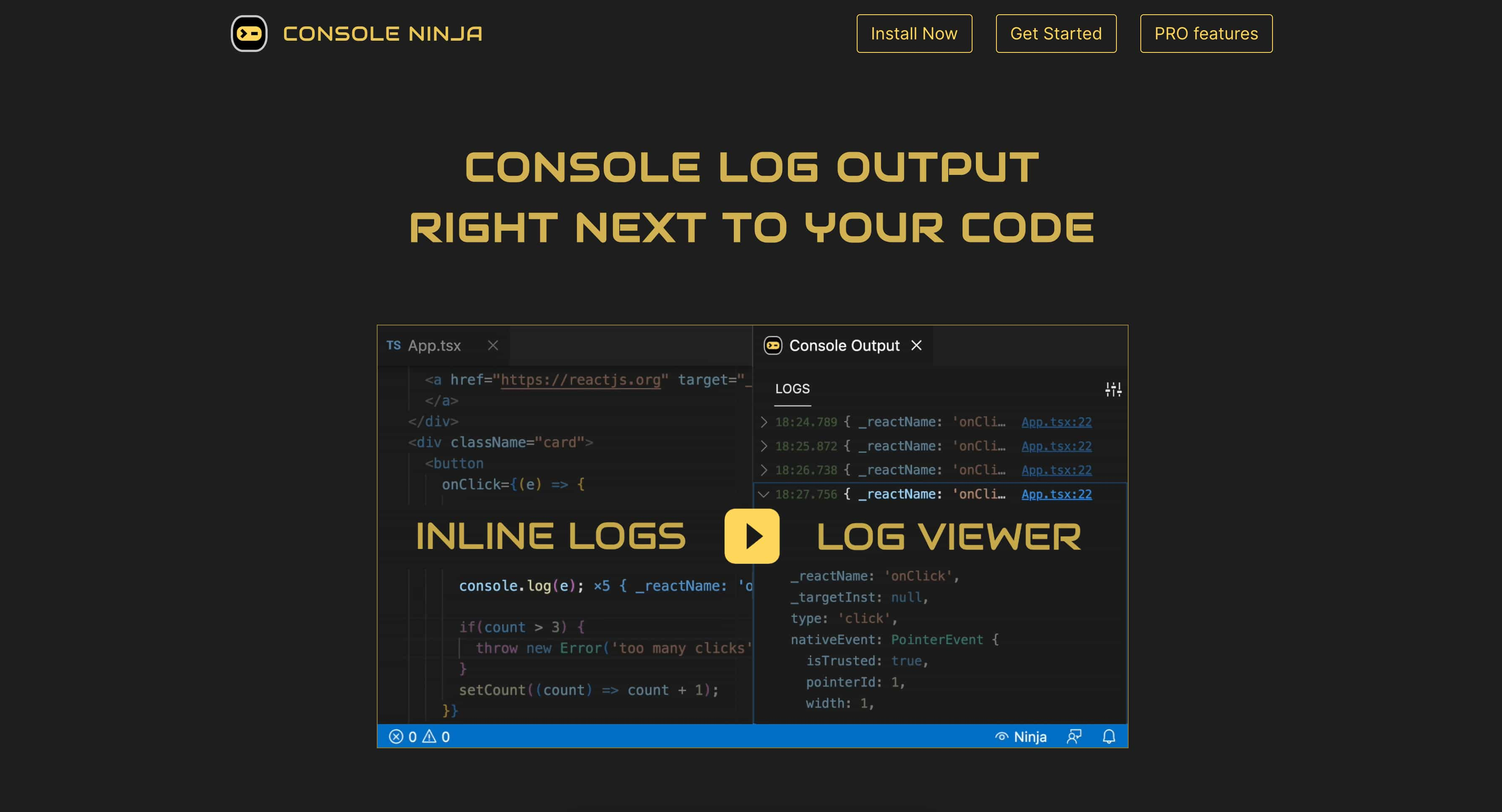Open log filter settings sliders icon

[x=1113, y=389]
